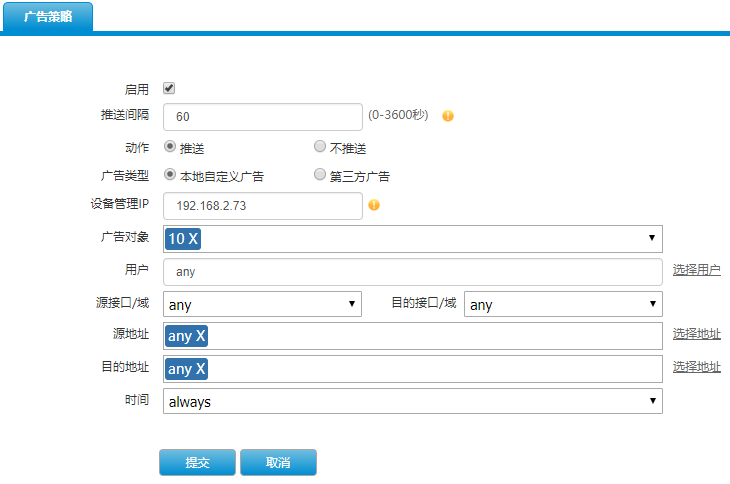The width and height of the screenshot is (730, 484).
Task: Toggle the 启用 checkbox
Action: [169, 88]
